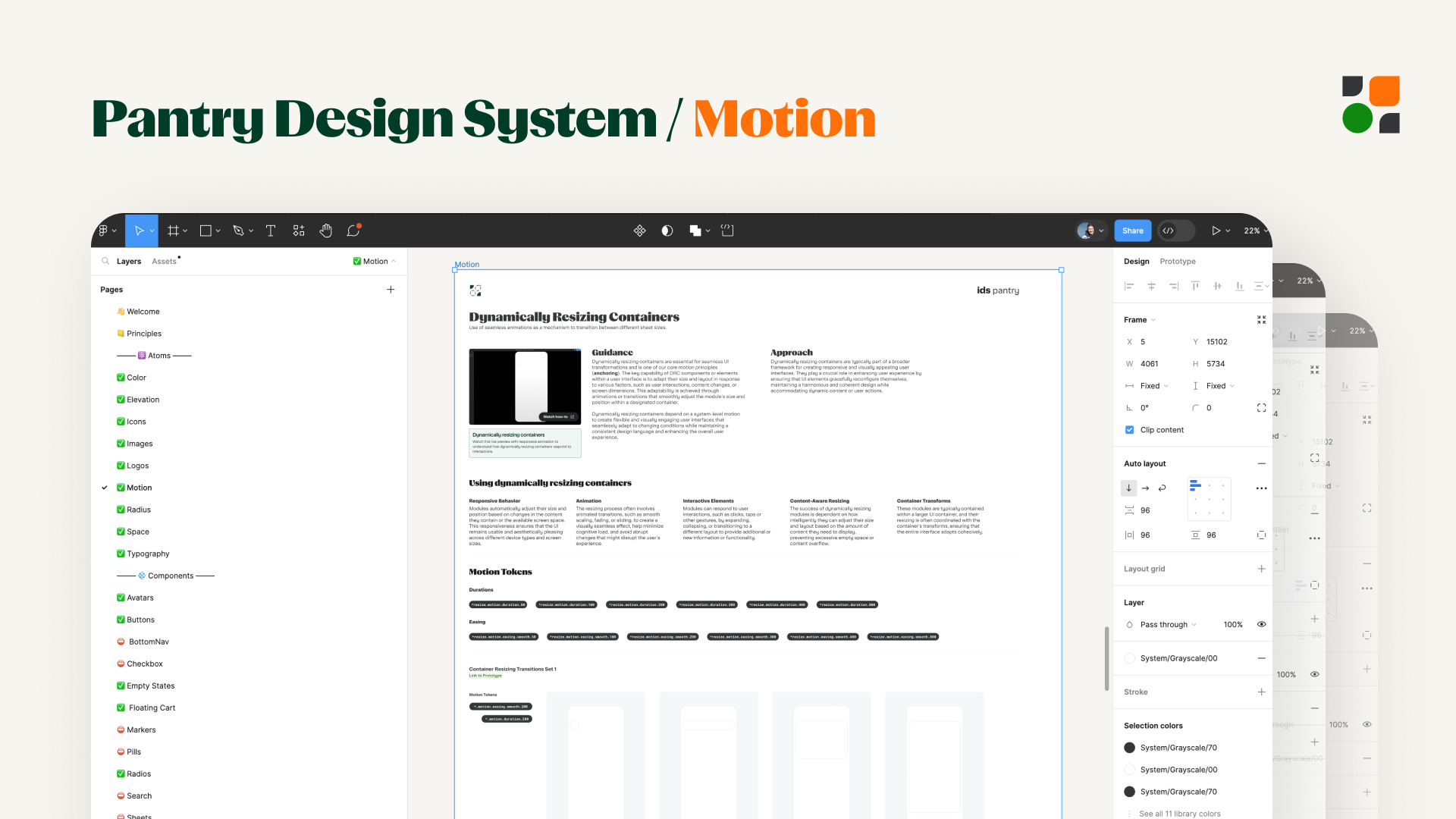Open the Typography page

(x=143, y=554)
